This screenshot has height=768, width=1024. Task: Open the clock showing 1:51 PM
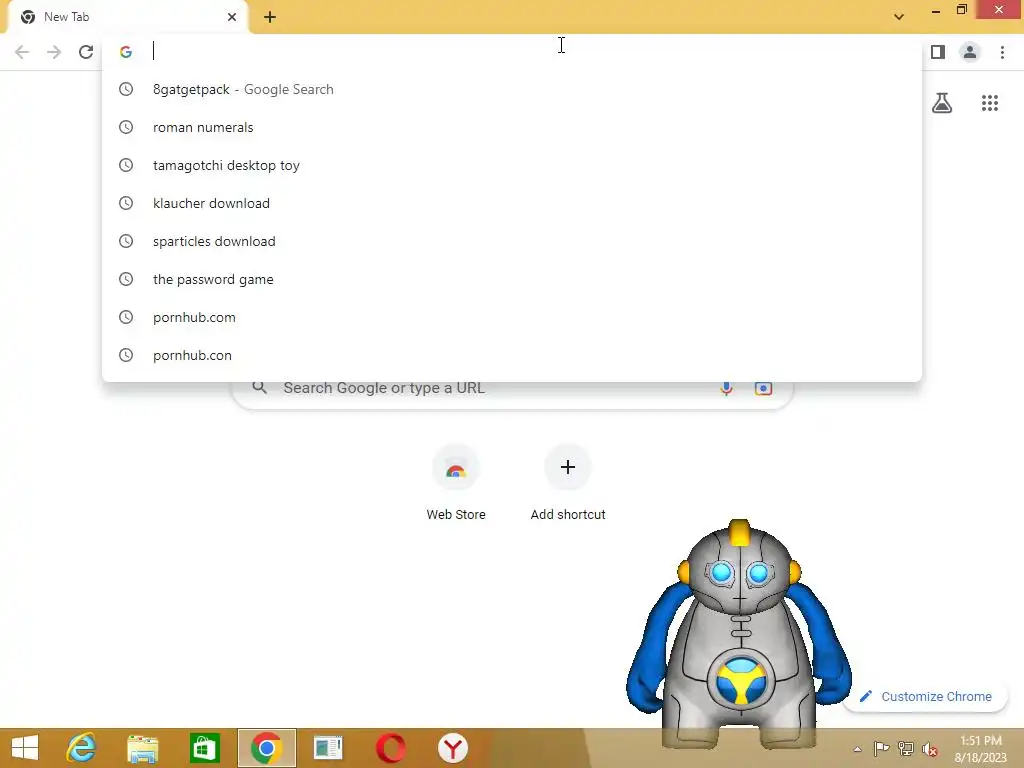click(980, 748)
